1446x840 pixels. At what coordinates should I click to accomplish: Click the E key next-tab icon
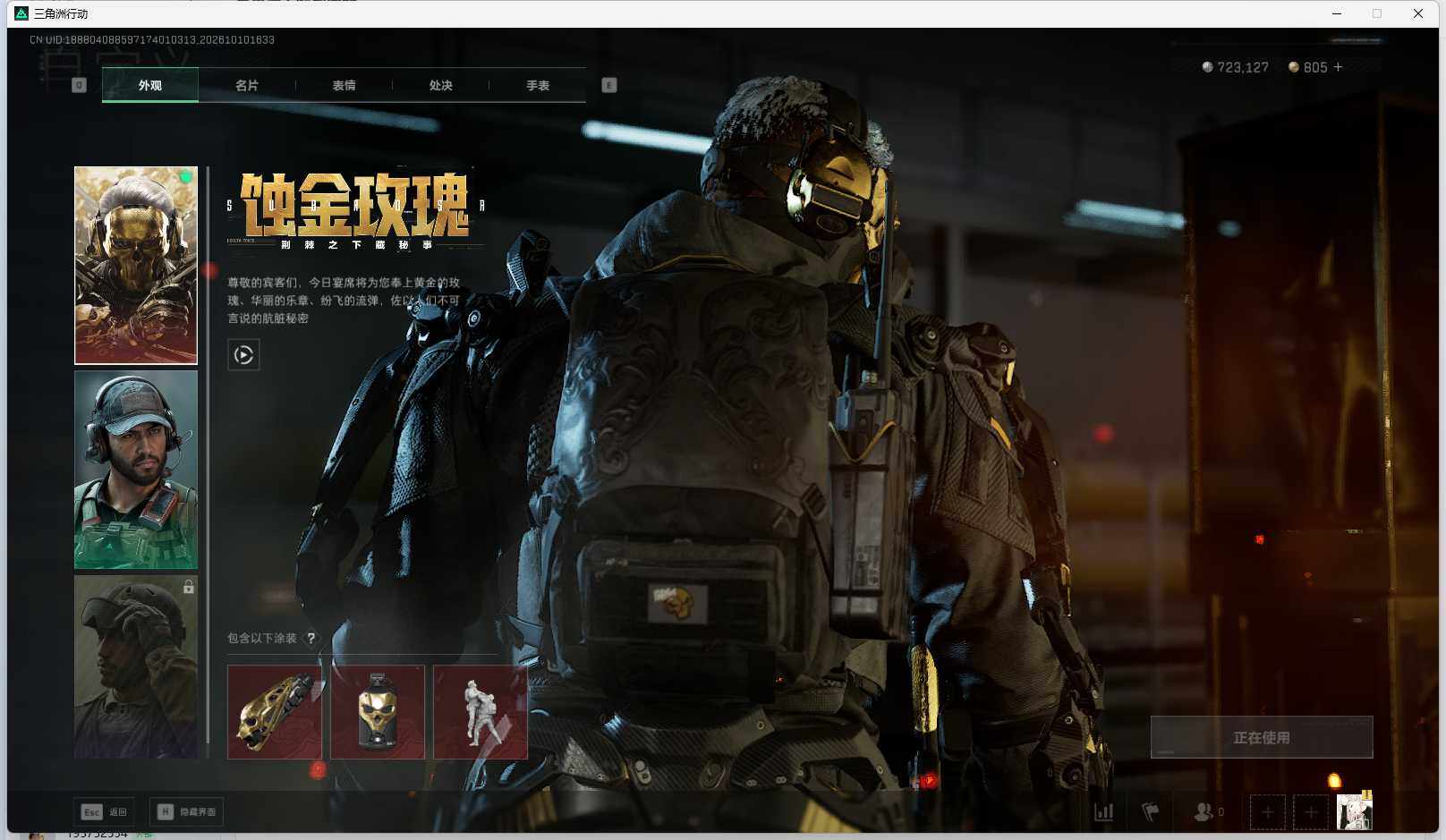609,85
